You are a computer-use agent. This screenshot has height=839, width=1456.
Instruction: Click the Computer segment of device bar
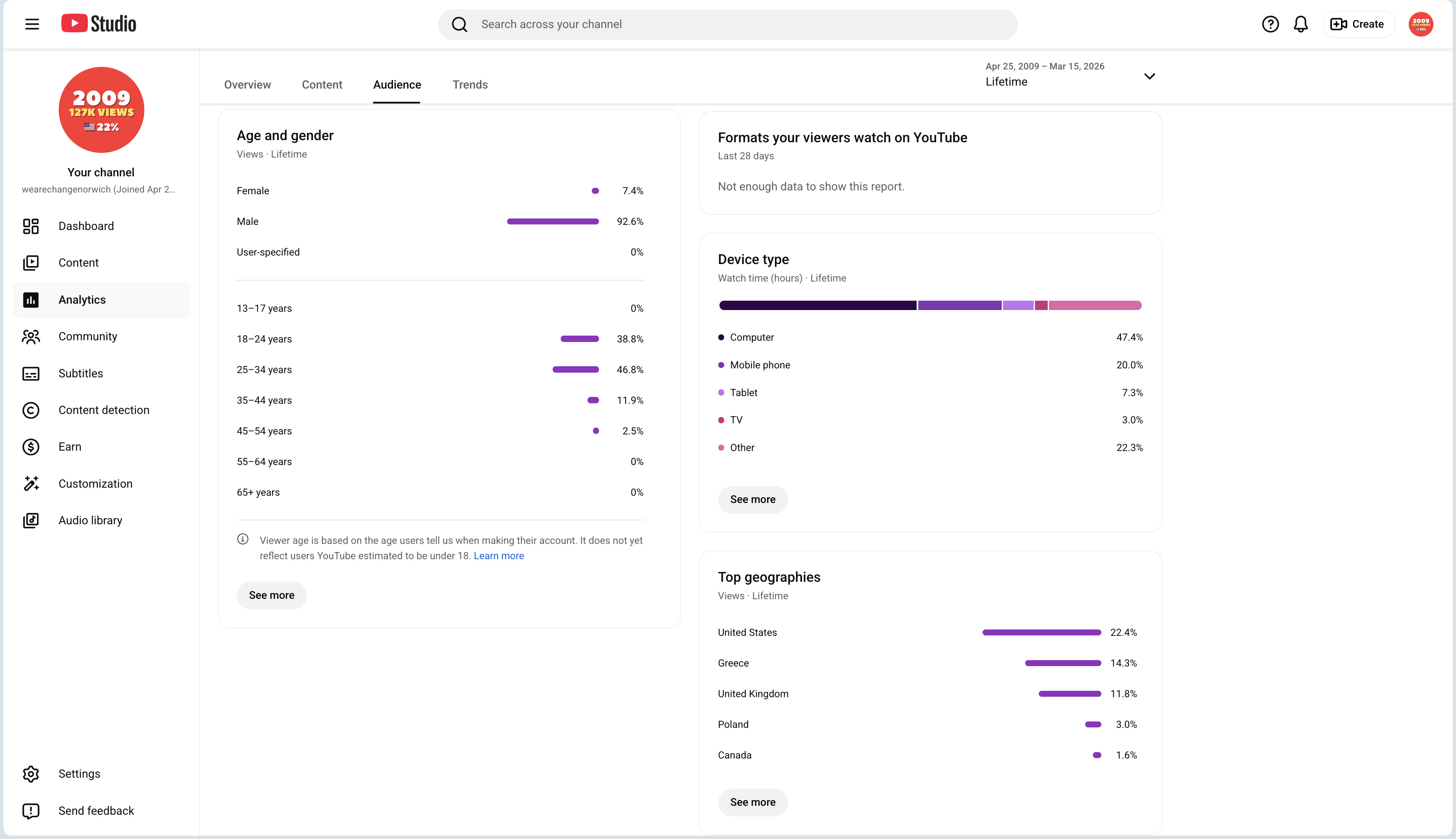tap(818, 305)
